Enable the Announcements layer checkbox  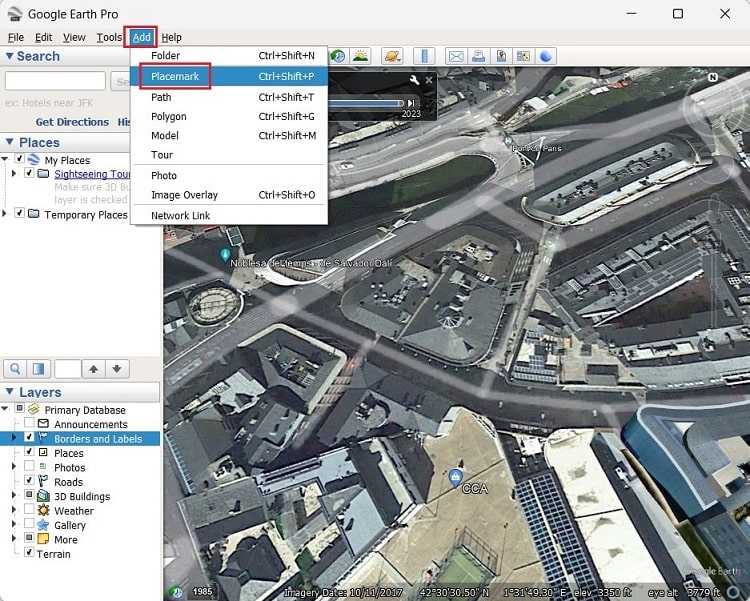(x=29, y=424)
